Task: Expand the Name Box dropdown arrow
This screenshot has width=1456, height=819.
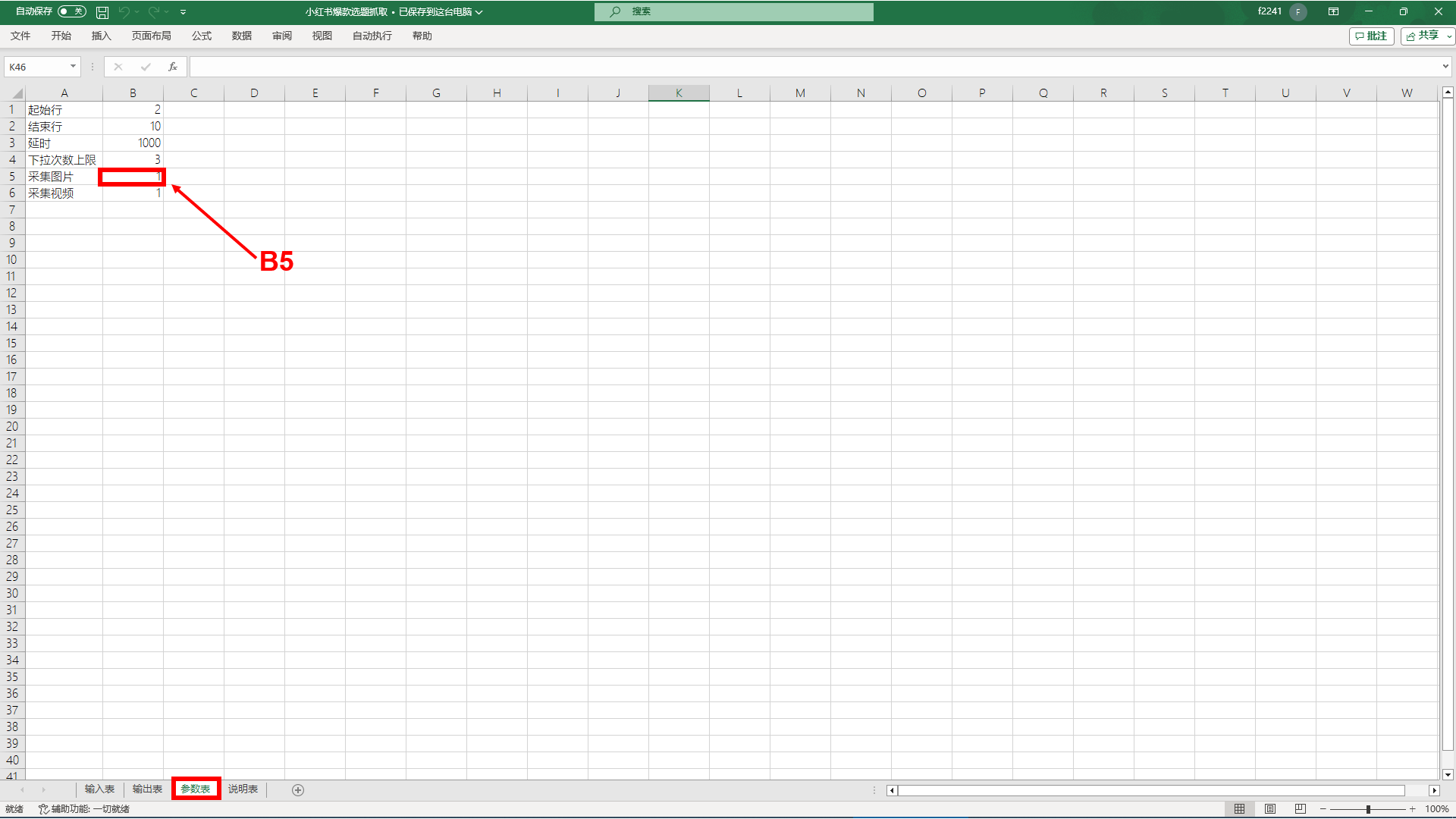Action: tap(73, 67)
